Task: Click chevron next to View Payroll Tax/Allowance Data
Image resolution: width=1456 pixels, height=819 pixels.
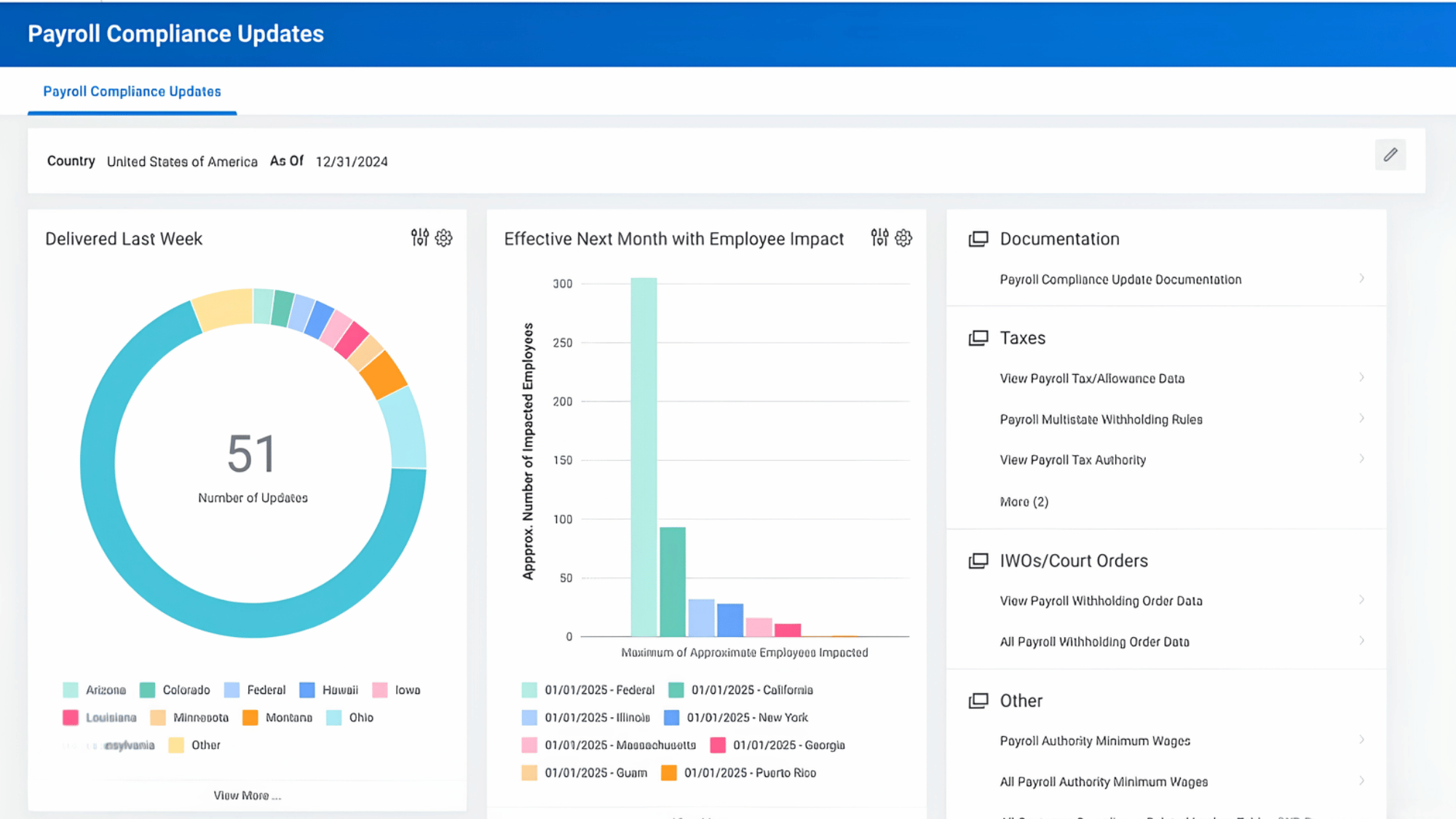Action: tap(1361, 377)
